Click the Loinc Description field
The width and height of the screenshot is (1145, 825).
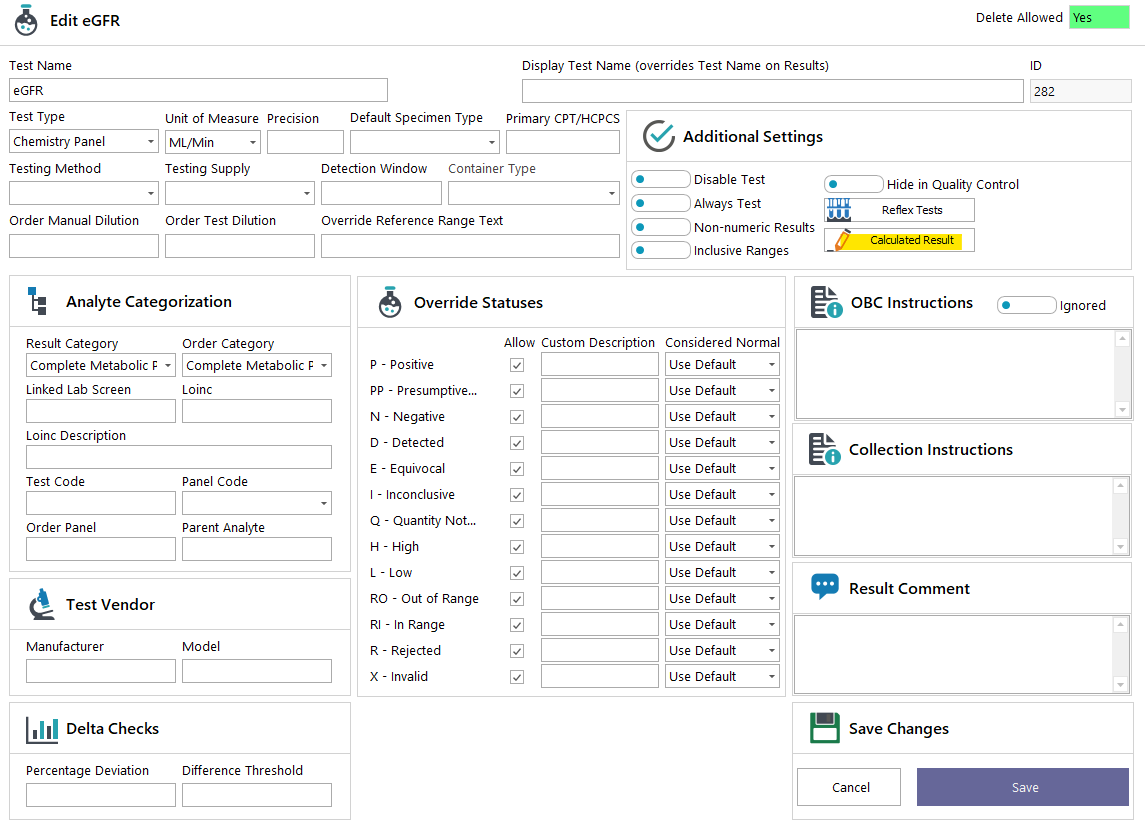pos(179,457)
